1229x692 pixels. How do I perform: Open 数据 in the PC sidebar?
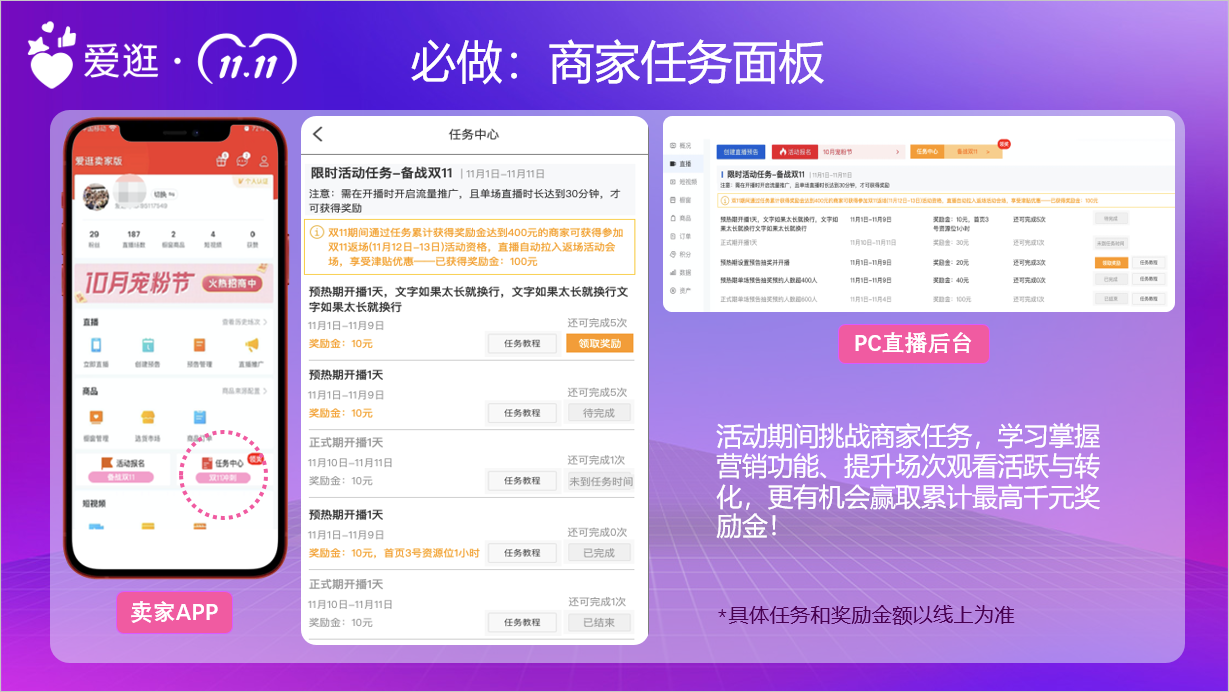681,272
